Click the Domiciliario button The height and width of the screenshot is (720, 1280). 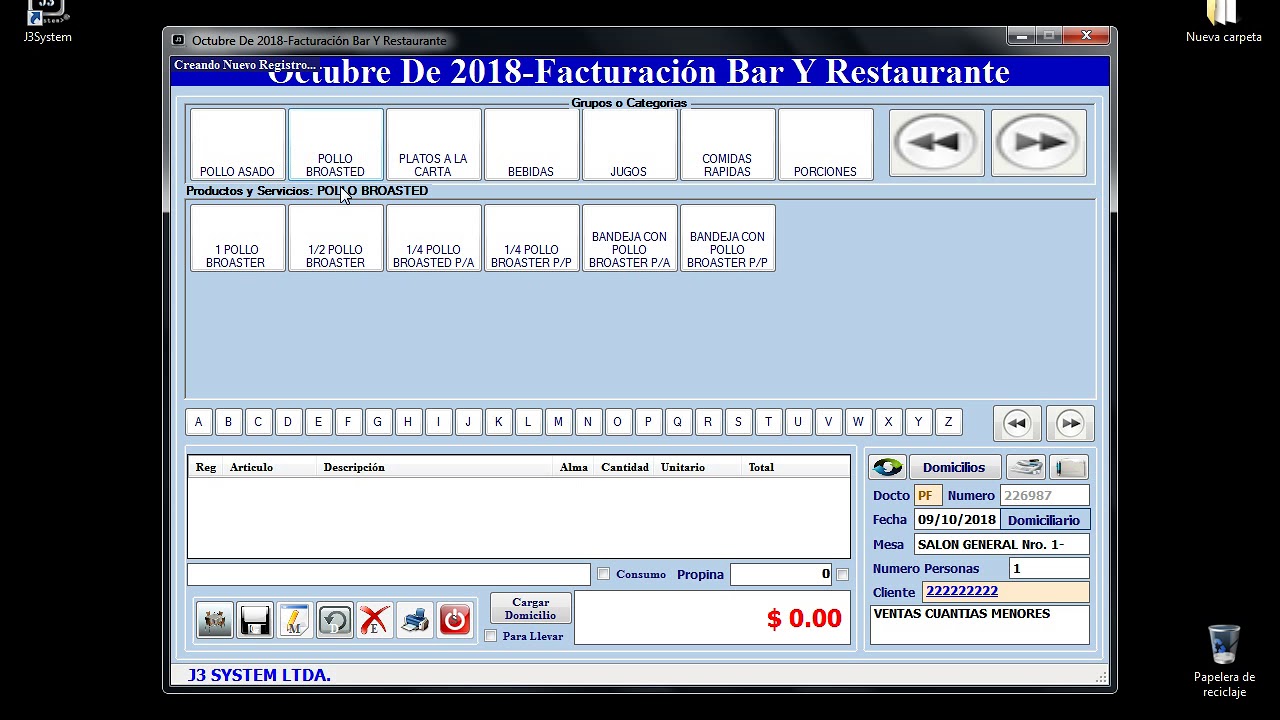[1043, 520]
